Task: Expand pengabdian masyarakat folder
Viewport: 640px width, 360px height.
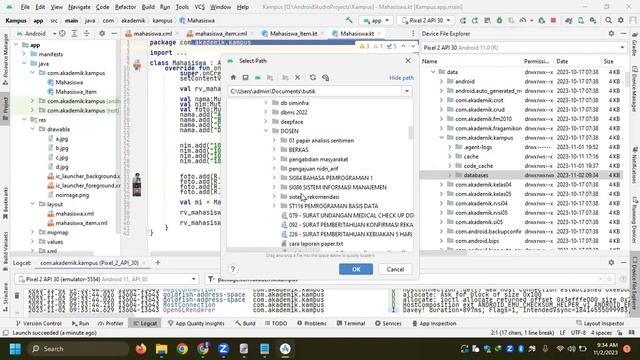Action: pyautogui.click(x=274, y=159)
